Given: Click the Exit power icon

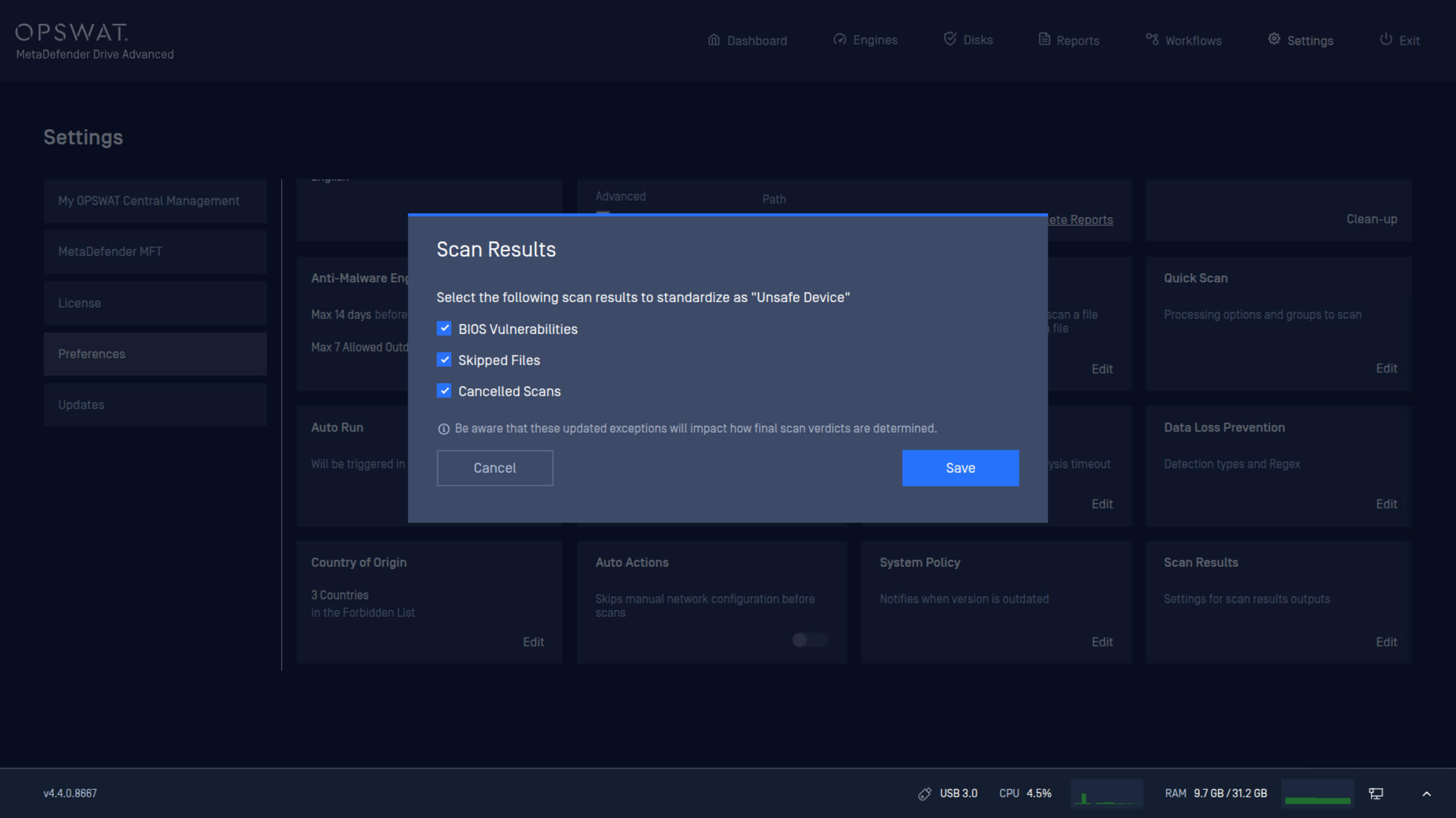Looking at the screenshot, I should pyautogui.click(x=1386, y=39).
